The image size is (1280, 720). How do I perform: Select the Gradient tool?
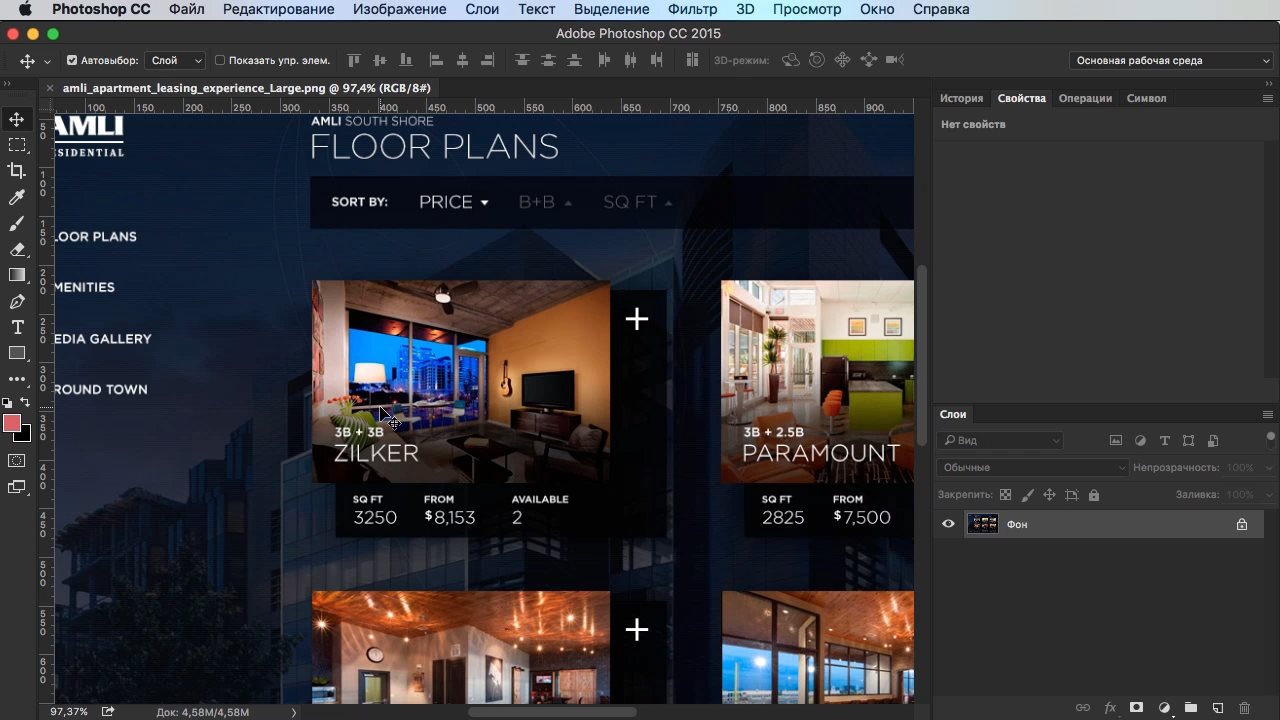click(17, 275)
